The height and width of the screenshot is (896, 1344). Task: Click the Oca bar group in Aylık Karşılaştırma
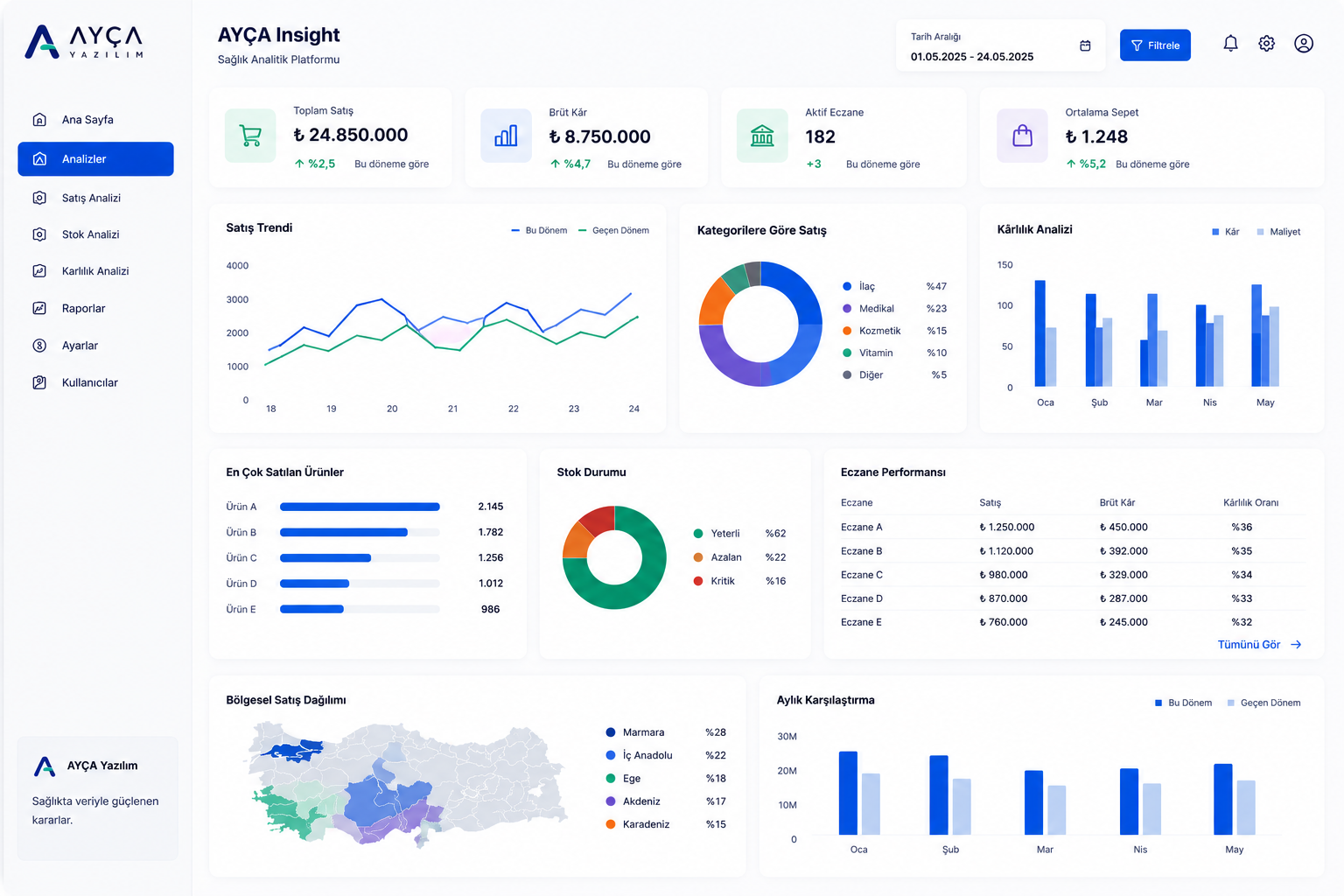point(859,793)
